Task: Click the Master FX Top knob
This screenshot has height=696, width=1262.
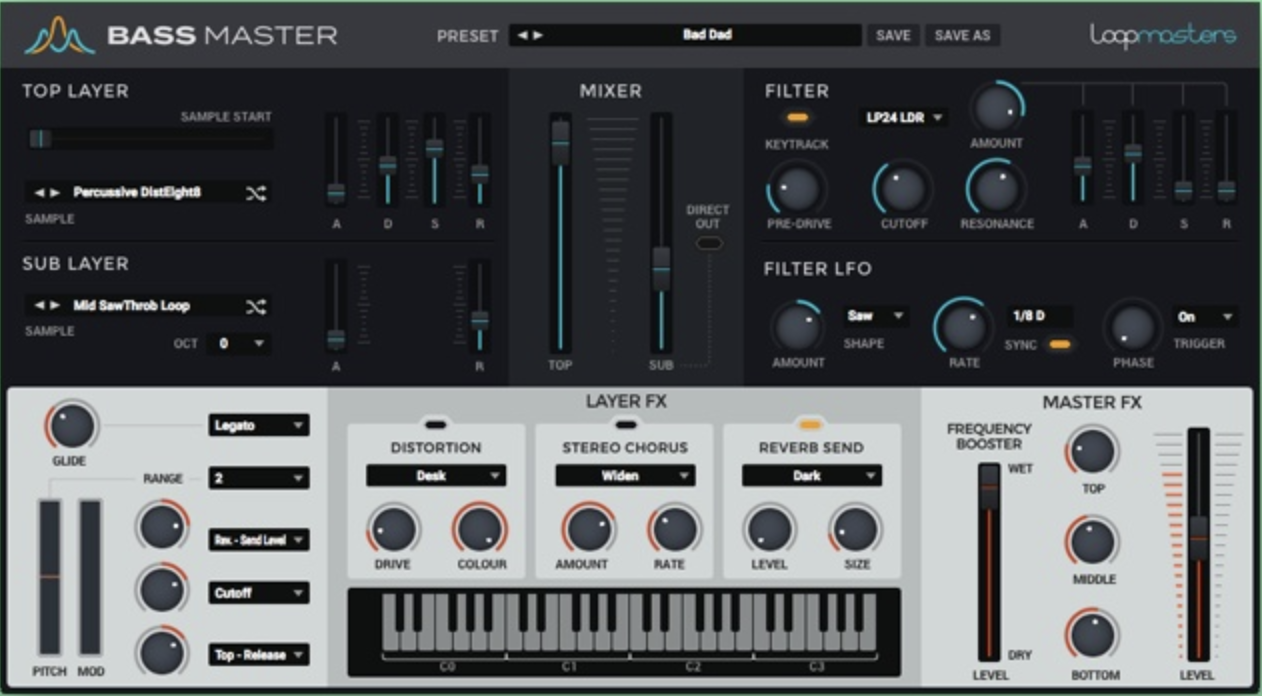Action: (x=1092, y=451)
